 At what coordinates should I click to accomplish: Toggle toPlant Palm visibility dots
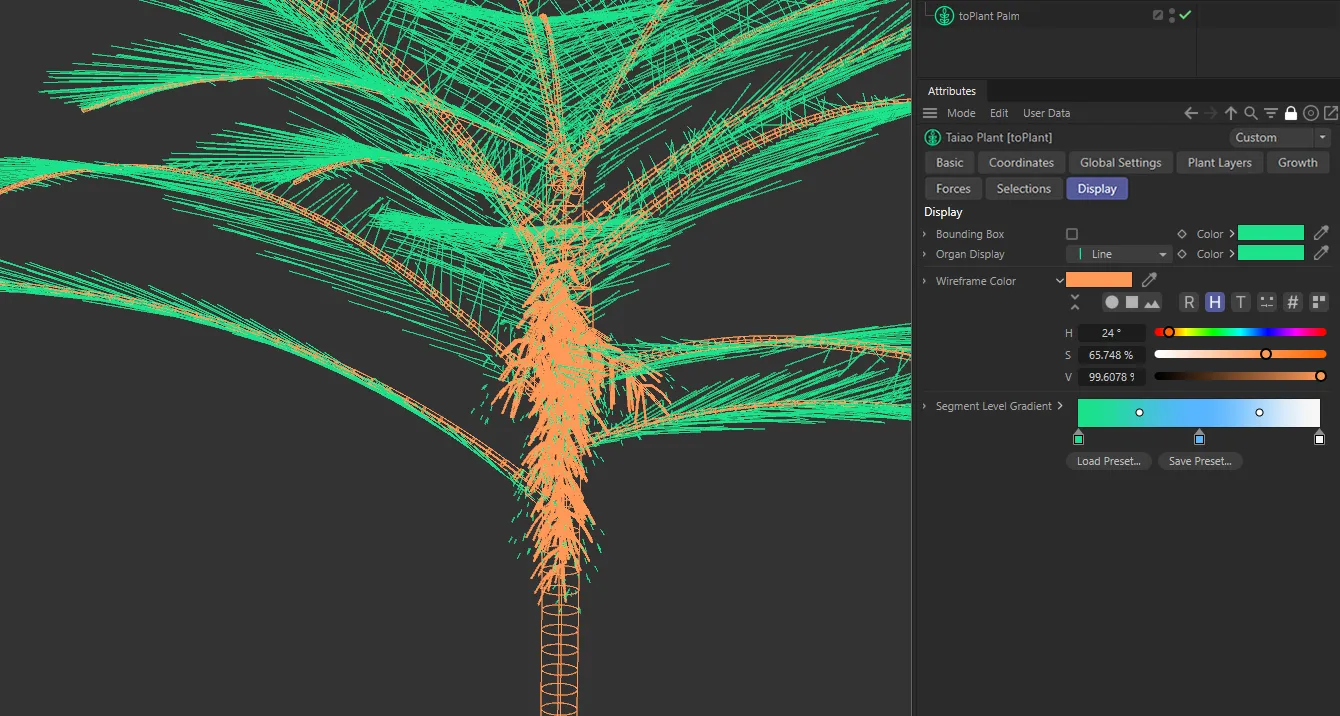point(1172,16)
